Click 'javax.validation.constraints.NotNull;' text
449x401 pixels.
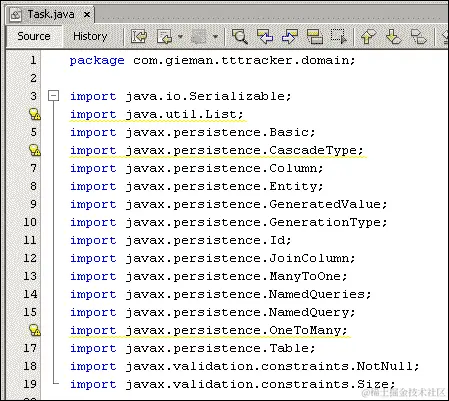click(272, 366)
